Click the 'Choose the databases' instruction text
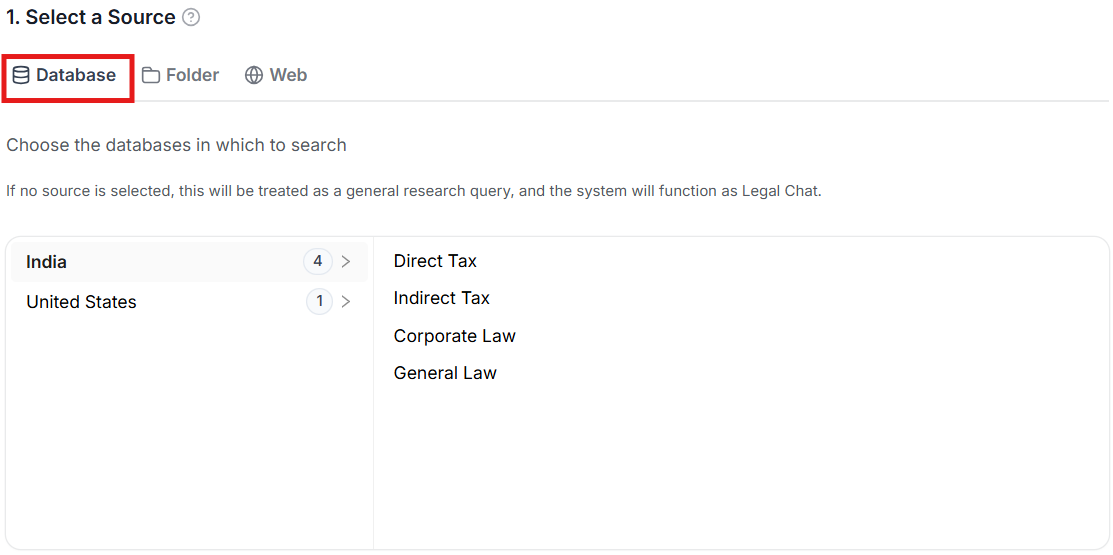The width and height of the screenshot is (1113, 555). click(176, 145)
